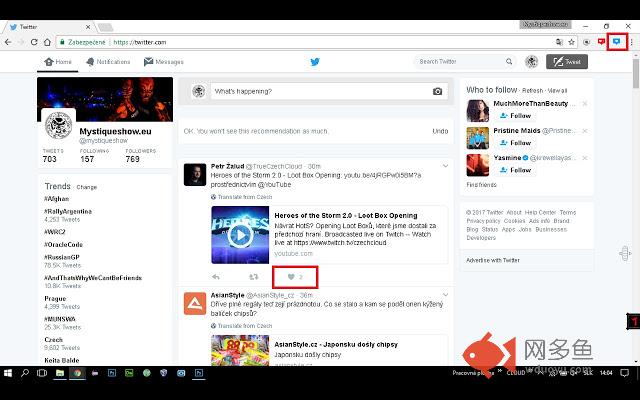Dismiss Pristine Maids suggestion
This screenshot has height=400, width=640.
(584, 131)
